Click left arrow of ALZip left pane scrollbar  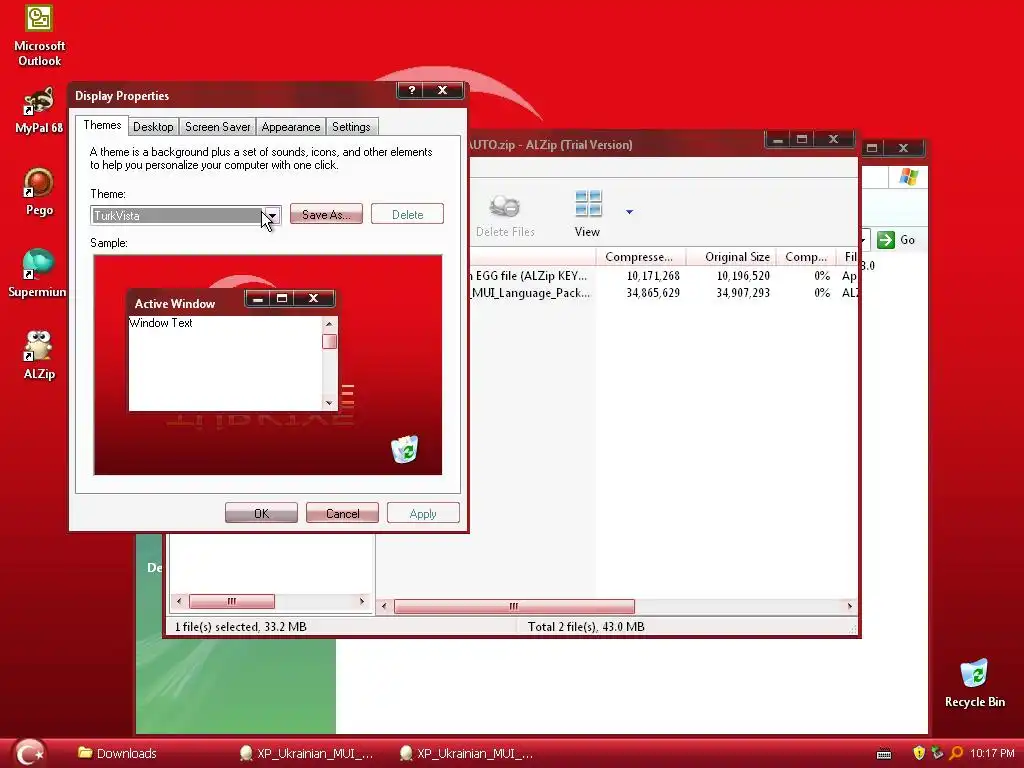(x=179, y=601)
